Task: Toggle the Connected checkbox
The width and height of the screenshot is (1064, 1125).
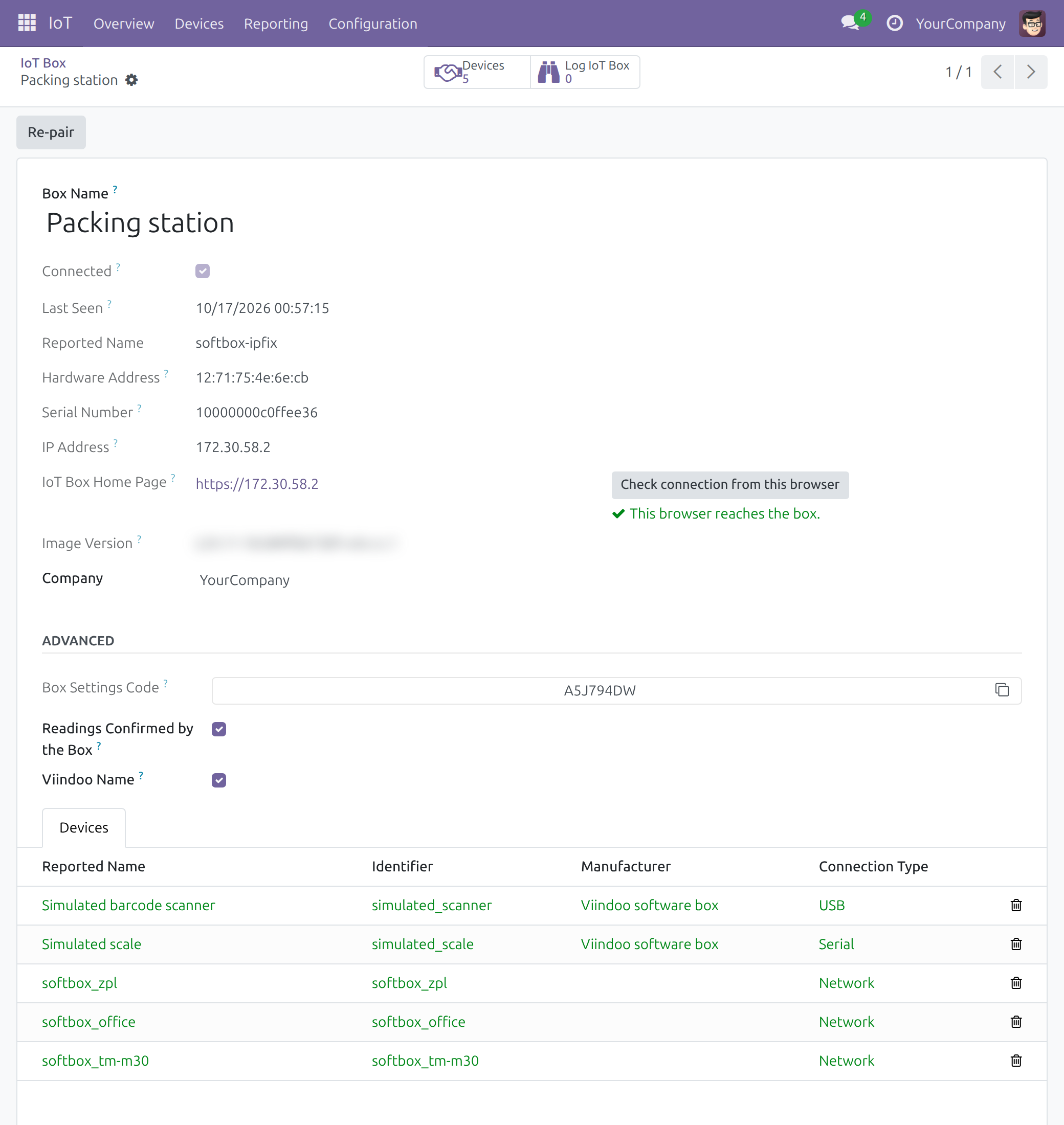Action: (203, 271)
